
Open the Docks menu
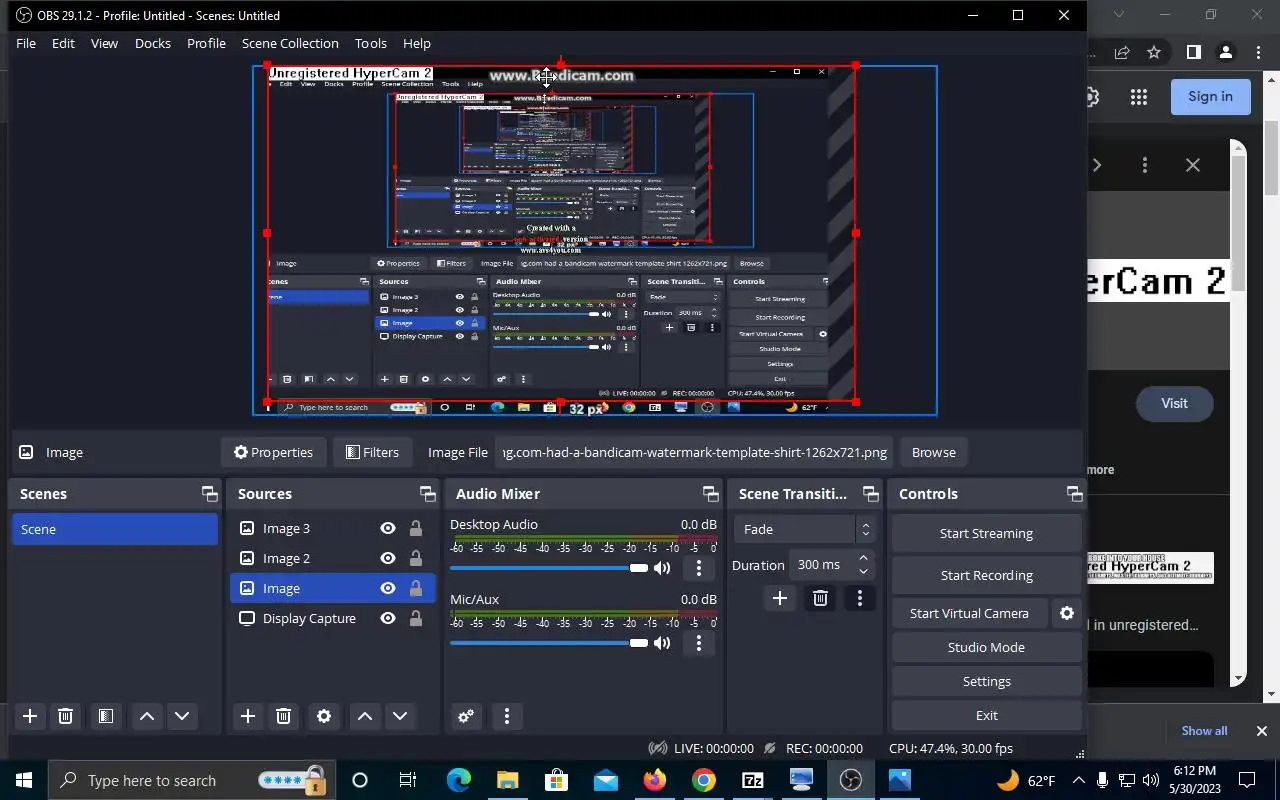[153, 43]
